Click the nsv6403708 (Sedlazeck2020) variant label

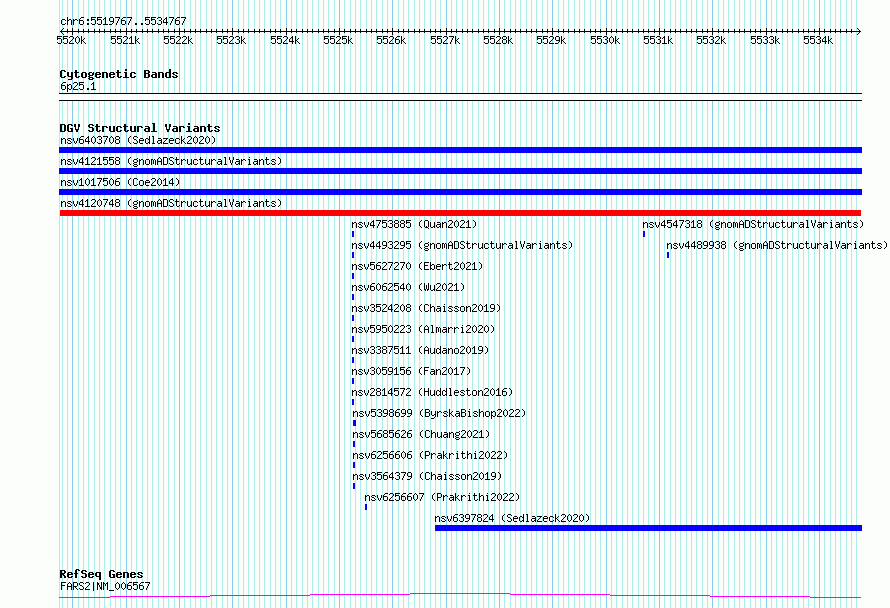point(138,140)
